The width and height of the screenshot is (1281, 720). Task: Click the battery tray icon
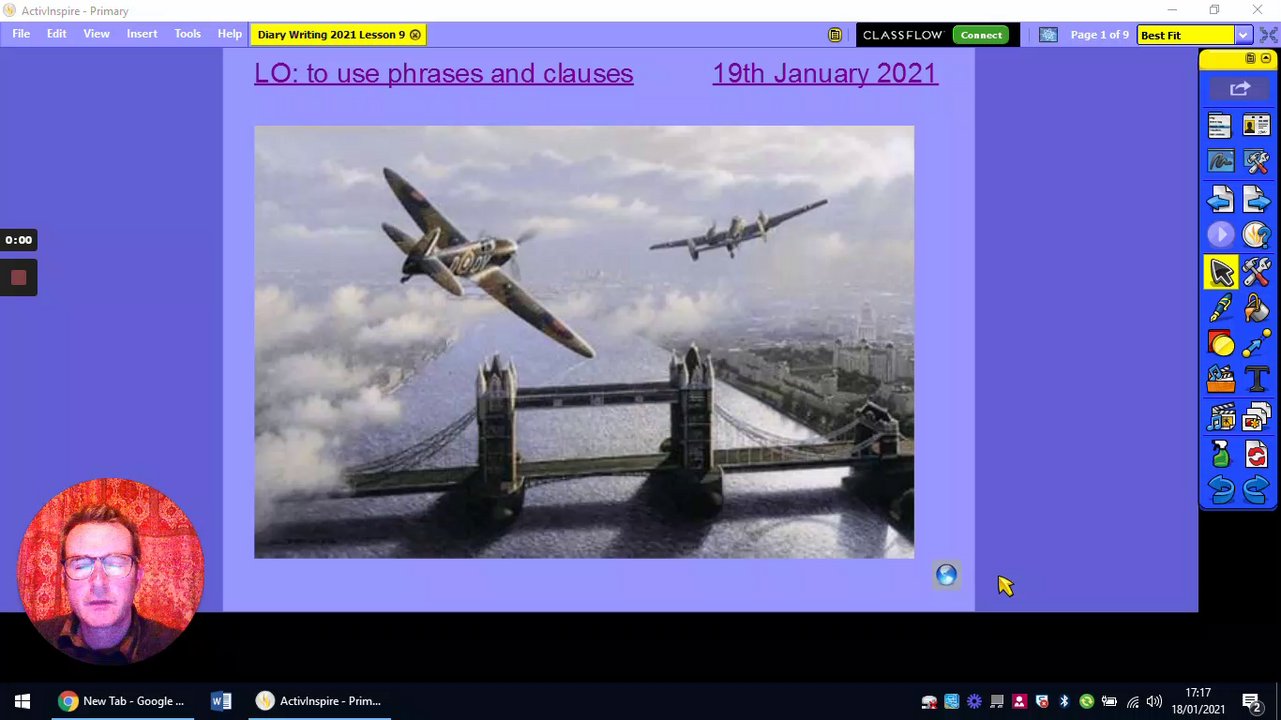tap(1109, 702)
